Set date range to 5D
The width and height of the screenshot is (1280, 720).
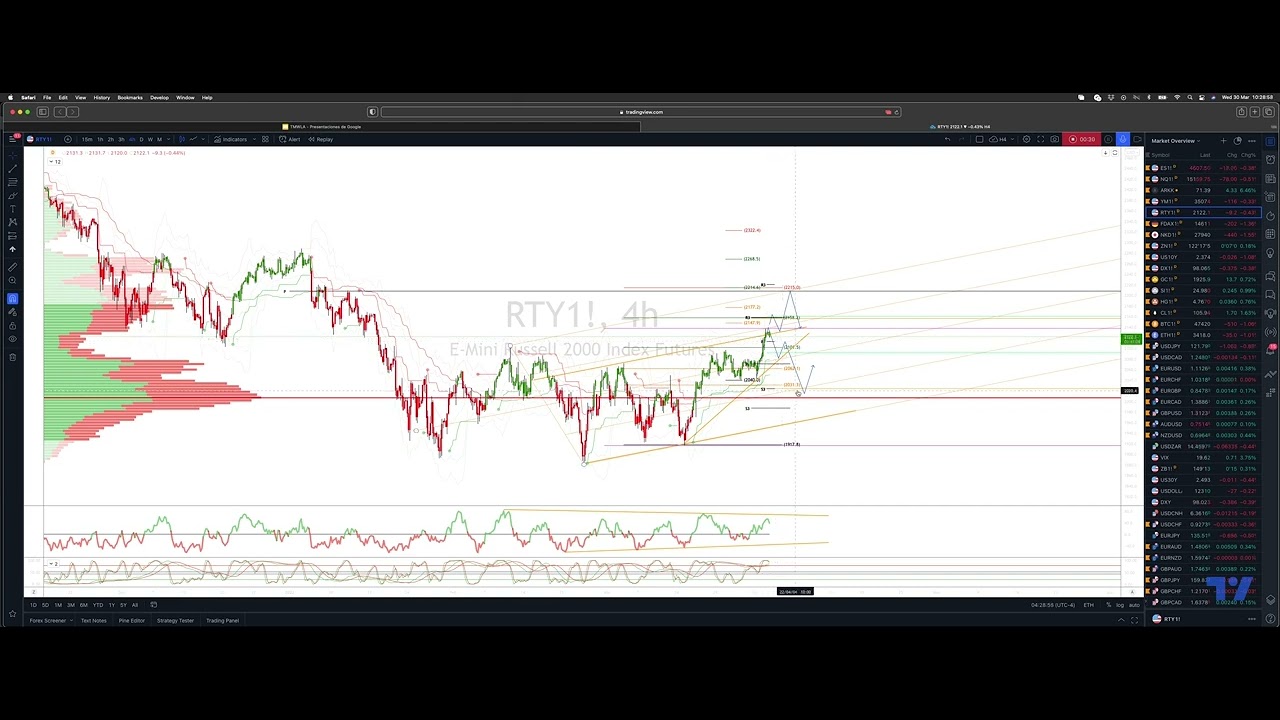pos(45,605)
